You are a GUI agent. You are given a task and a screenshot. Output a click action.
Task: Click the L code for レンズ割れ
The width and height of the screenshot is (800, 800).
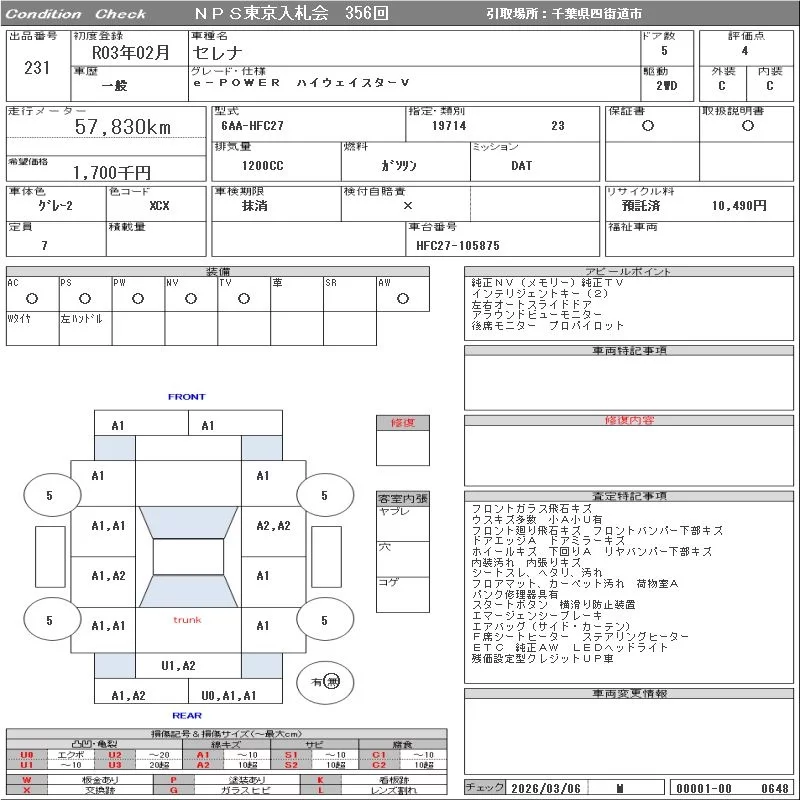click(320, 790)
